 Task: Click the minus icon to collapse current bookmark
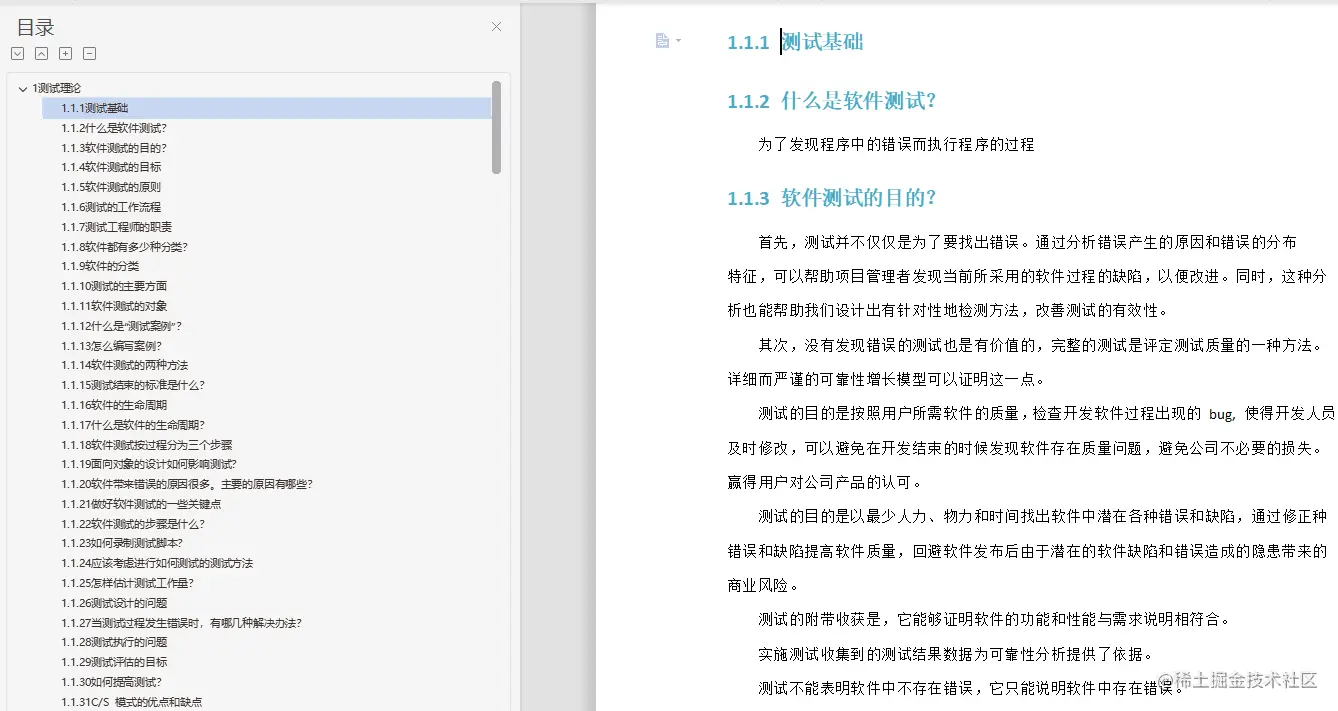[89, 53]
